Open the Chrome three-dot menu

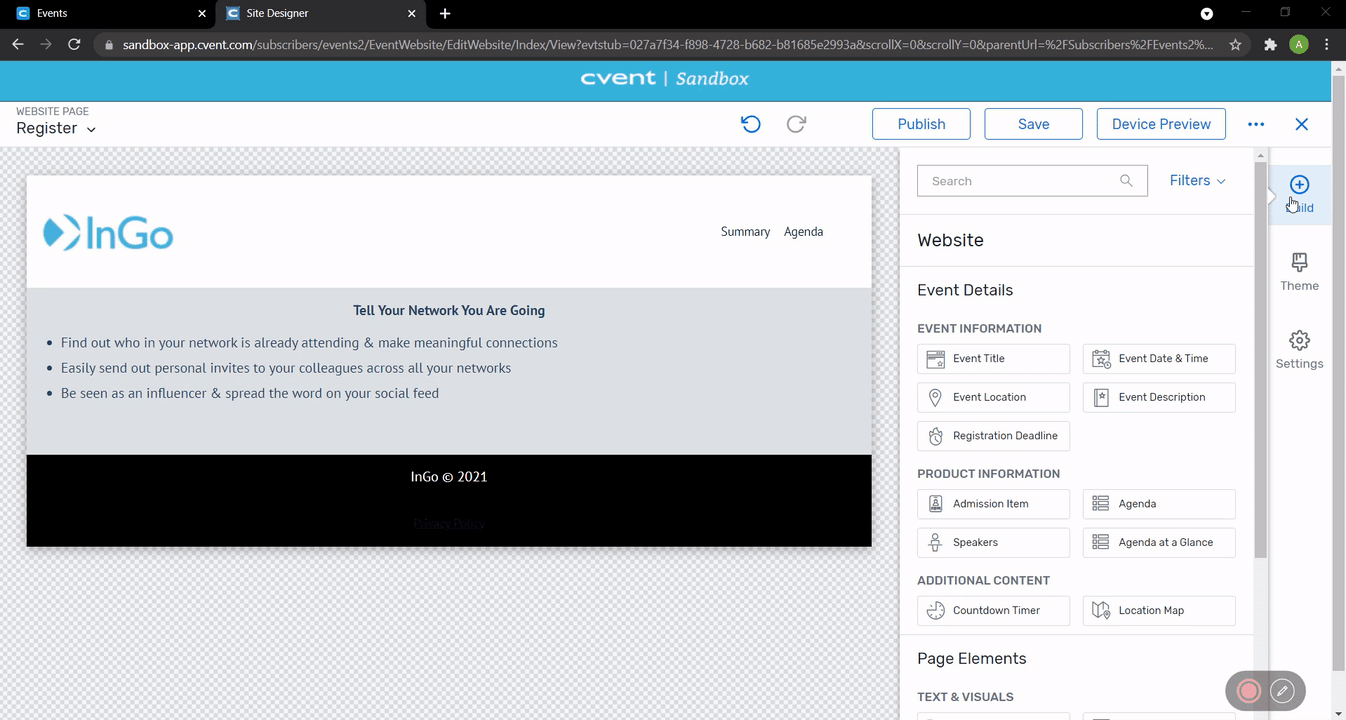click(1327, 44)
